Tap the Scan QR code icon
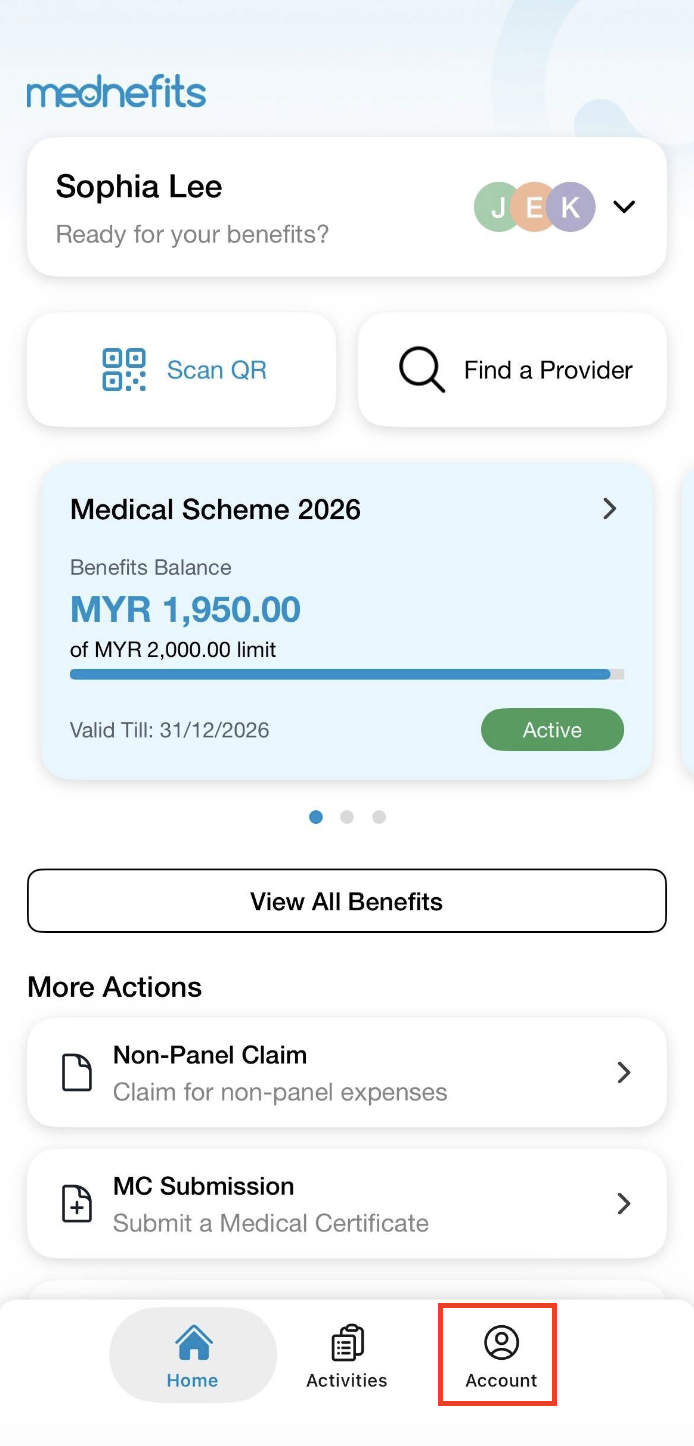 tap(124, 370)
